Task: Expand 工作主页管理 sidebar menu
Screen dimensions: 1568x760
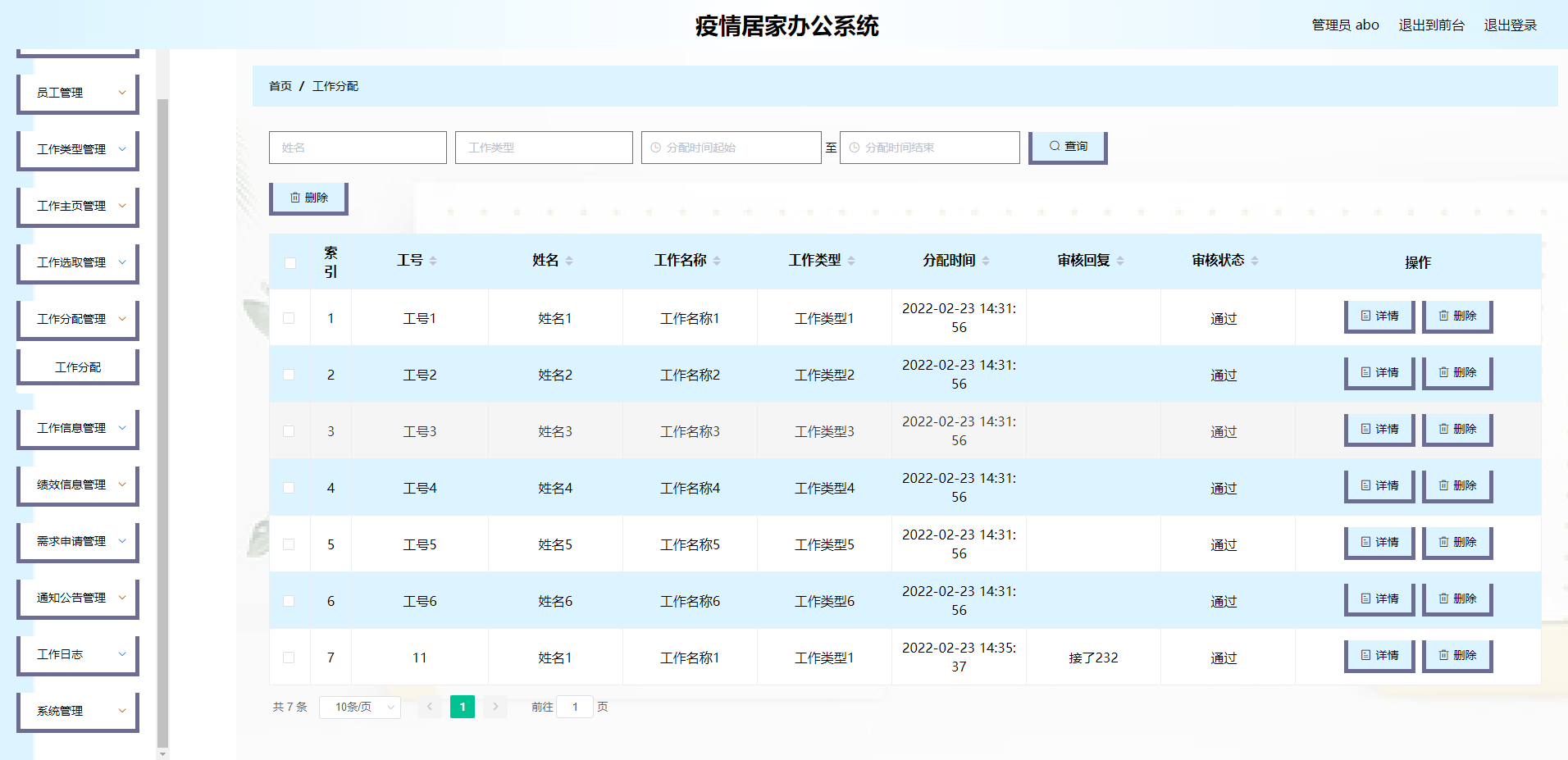Action: (x=78, y=207)
